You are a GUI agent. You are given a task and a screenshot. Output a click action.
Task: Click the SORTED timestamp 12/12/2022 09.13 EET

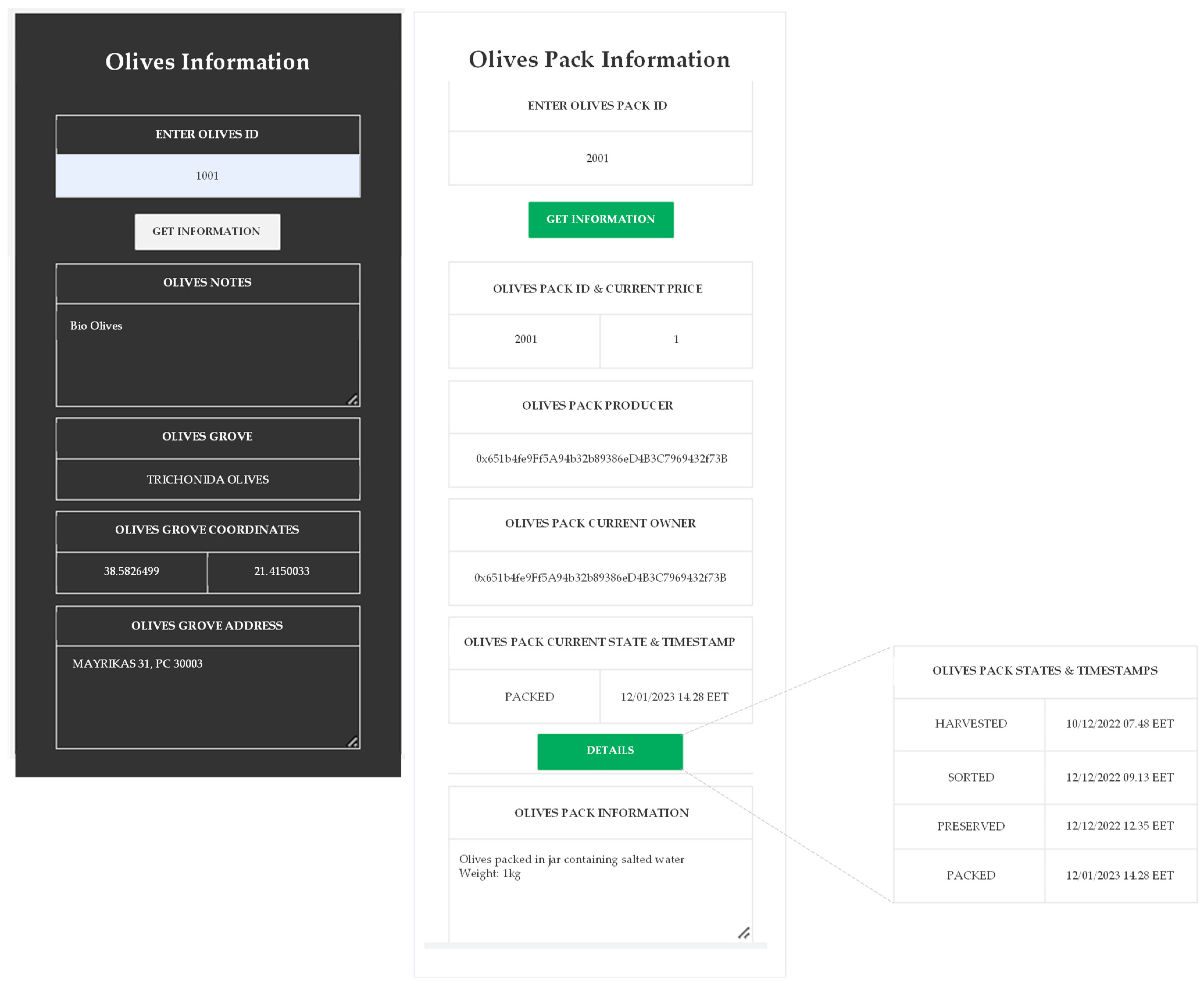1119,778
